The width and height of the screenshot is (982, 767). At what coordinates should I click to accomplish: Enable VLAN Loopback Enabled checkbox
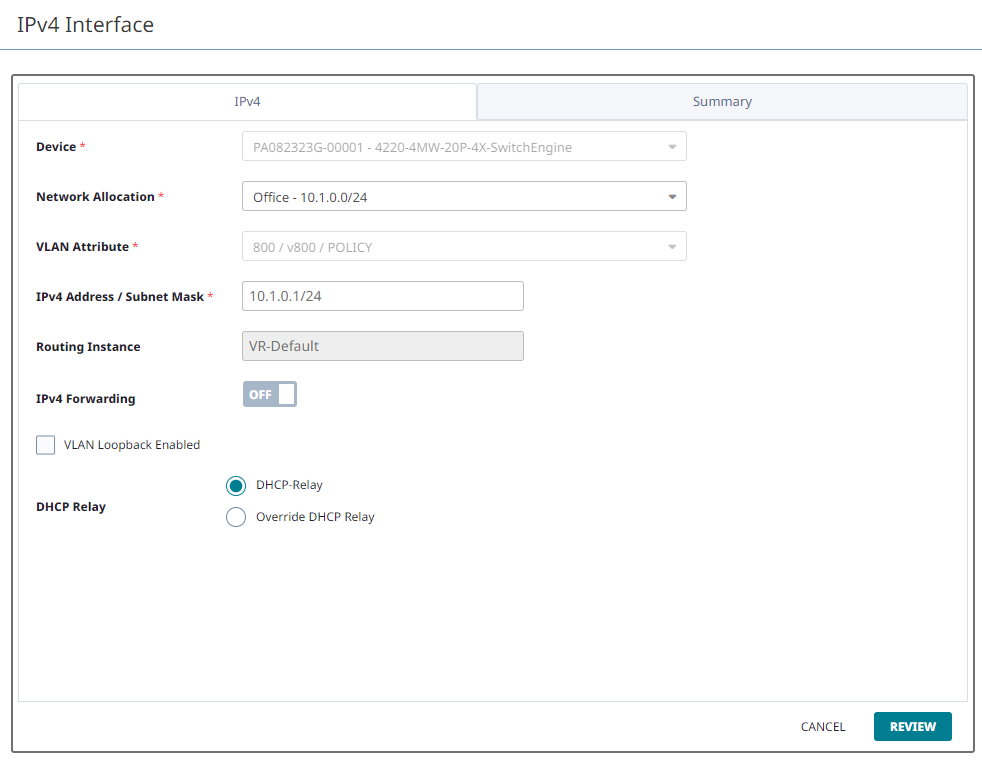click(45, 444)
